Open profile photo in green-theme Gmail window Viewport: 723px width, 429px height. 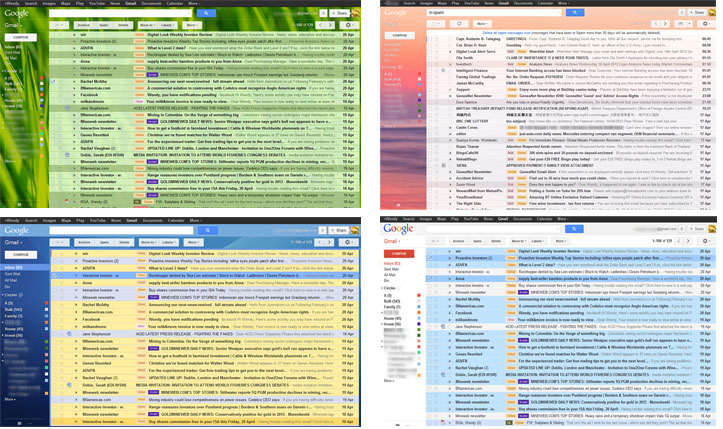(x=356, y=13)
